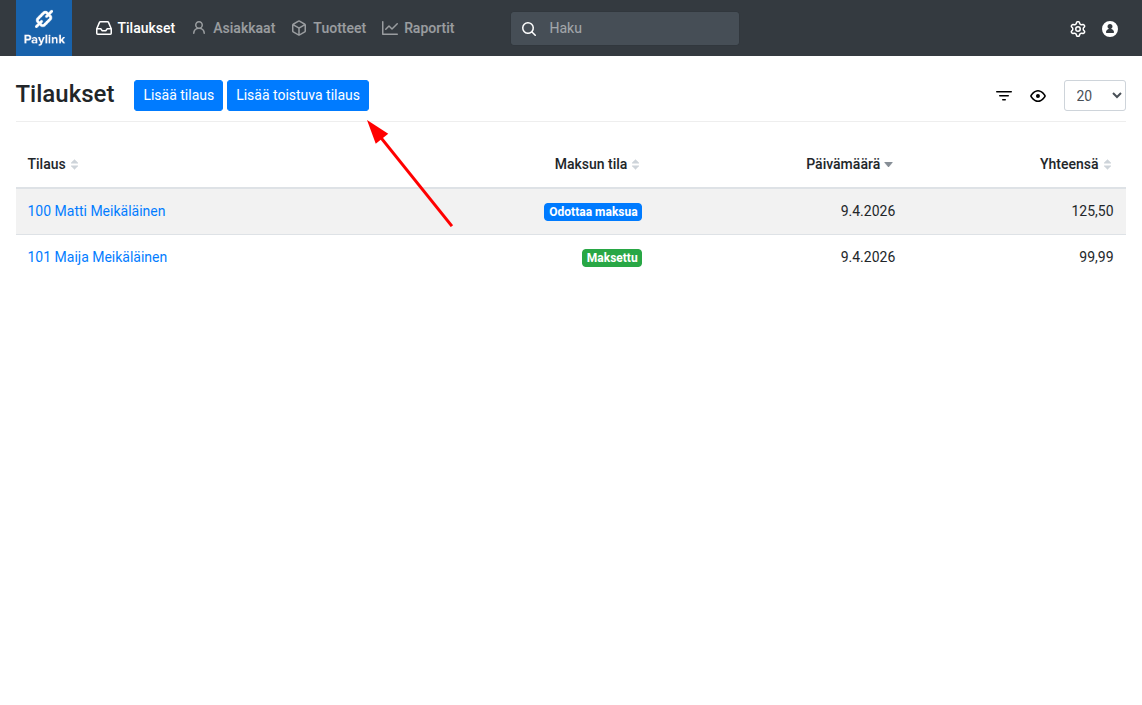Open the Tilaukset menu in navbar
Viewport: 1142px width, 705px height.
coord(135,28)
